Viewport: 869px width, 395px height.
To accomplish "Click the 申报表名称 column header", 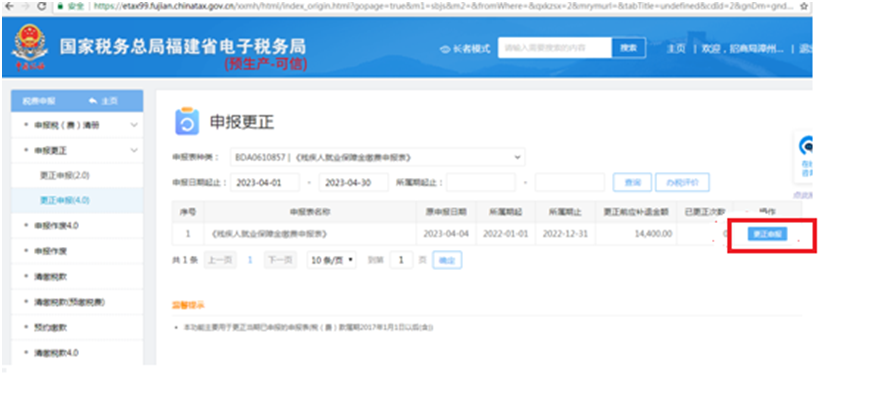I will pyautogui.click(x=310, y=212).
